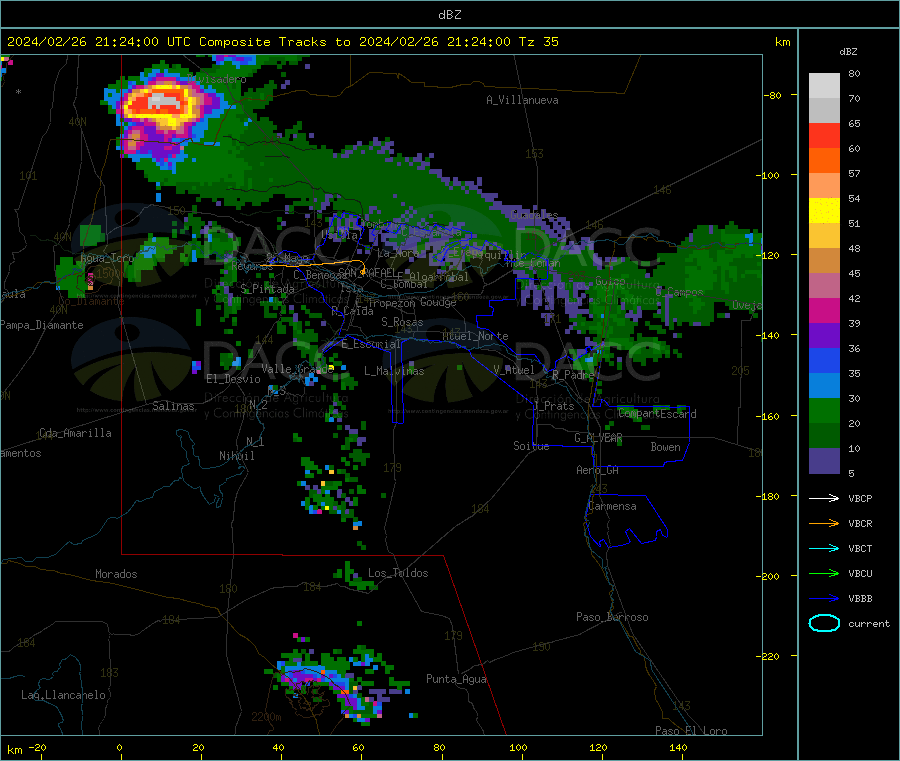This screenshot has height=761, width=900.
Task: Select the magenta 39-42 dBZ legend swatch
Action: pyautogui.click(x=824, y=310)
